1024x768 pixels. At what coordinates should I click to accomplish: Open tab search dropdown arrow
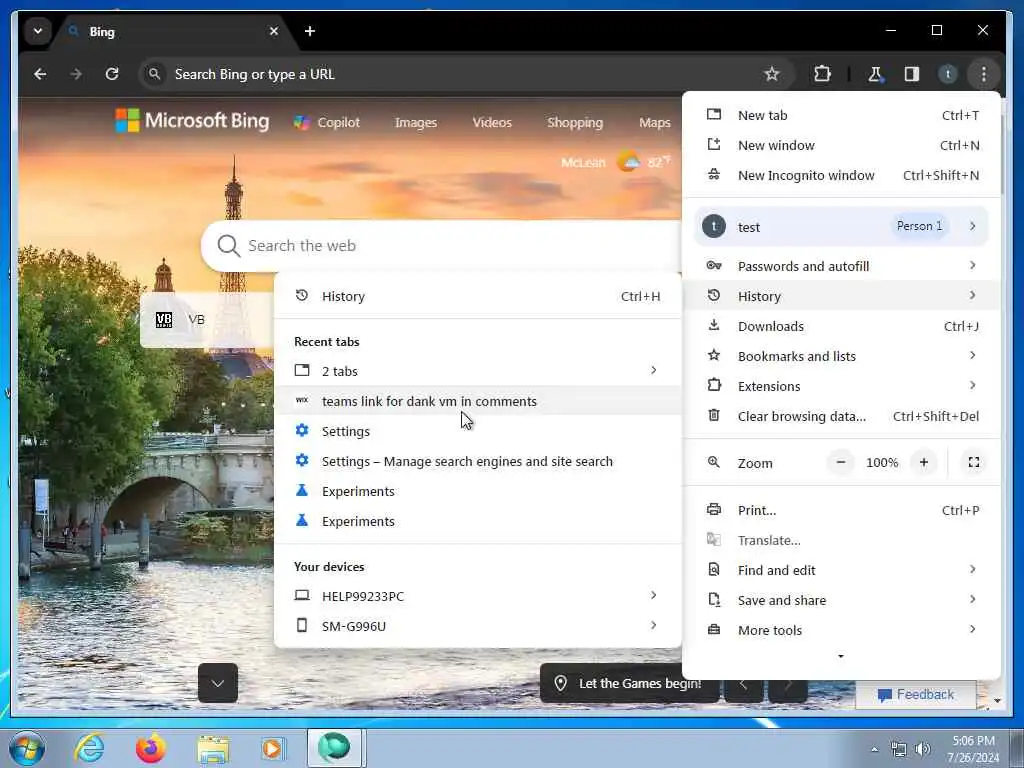tap(38, 31)
